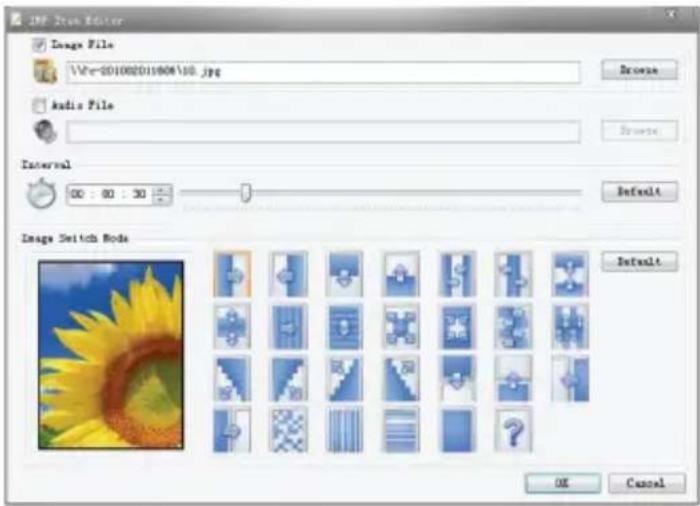Click in the image file path field
700x506 pixels.
pyautogui.click(x=324, y=72)
